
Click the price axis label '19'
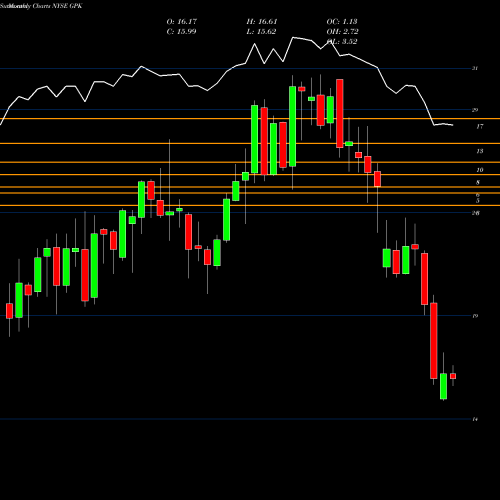475,316
